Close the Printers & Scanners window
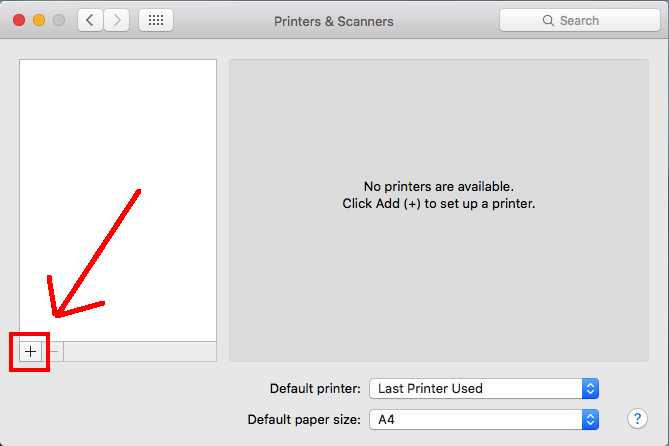The image size is (669, 446). tap(20, 20)
